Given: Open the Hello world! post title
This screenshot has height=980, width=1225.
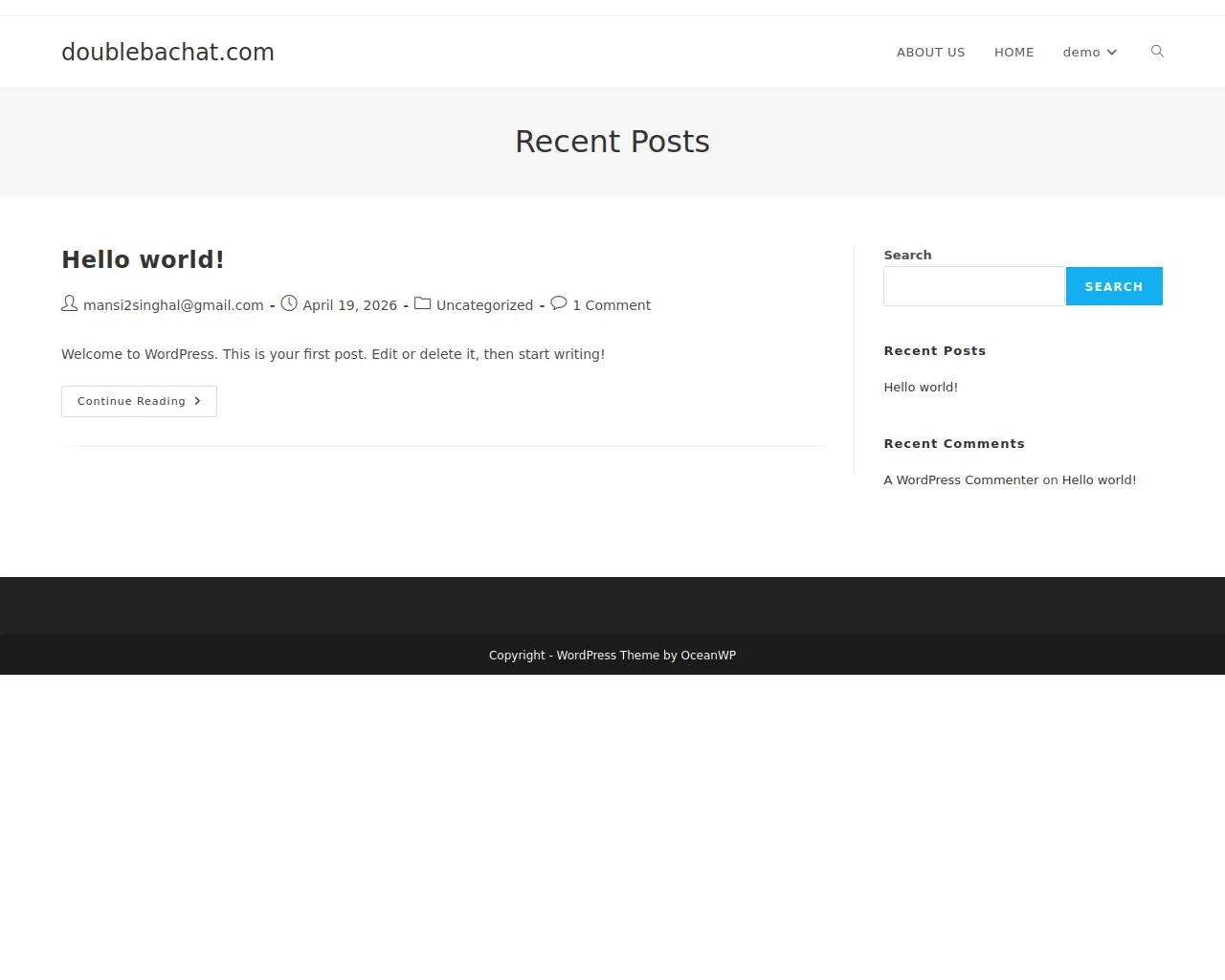Looking at the screenshot, I should coord(143,259).
